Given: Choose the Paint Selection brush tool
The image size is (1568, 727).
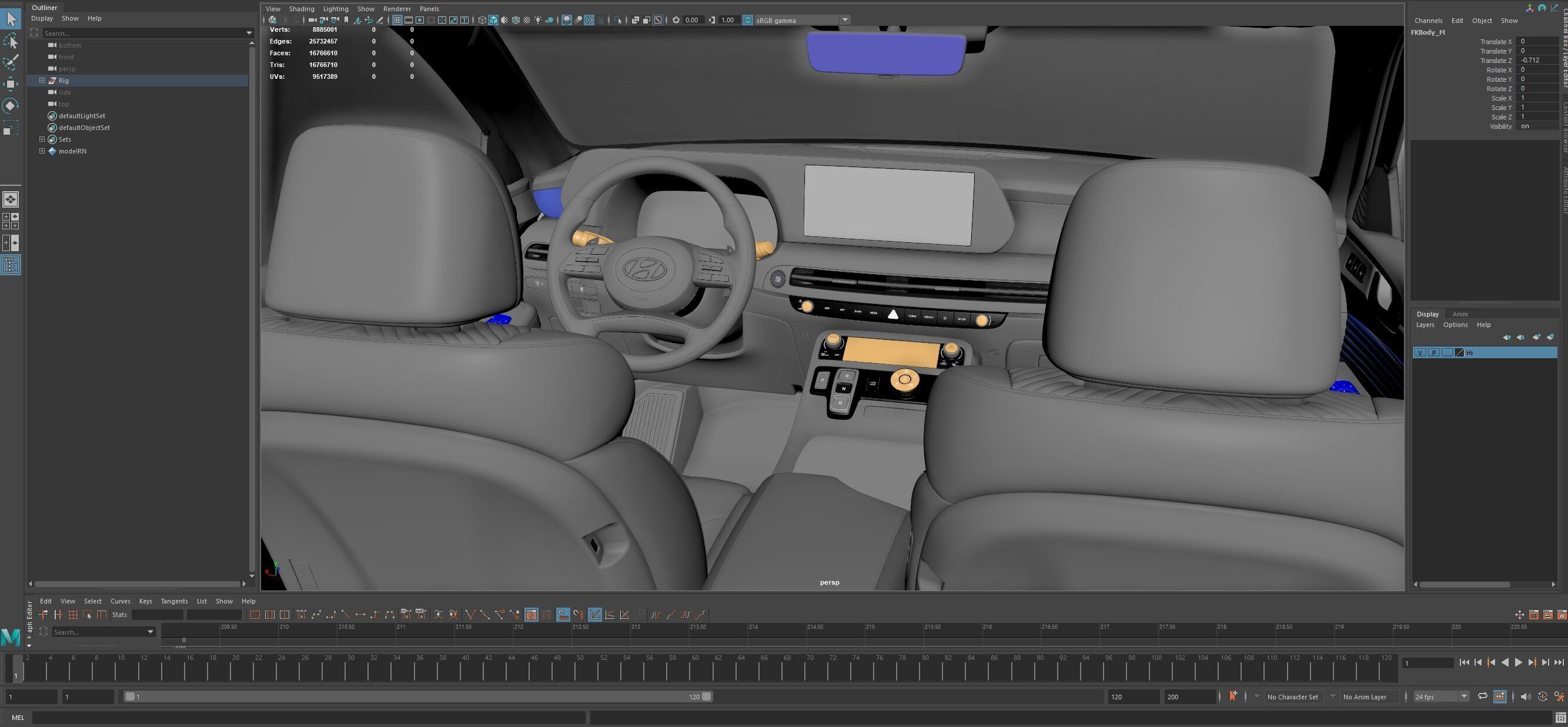Looking at the screenshot, I should tap(11, 62).
